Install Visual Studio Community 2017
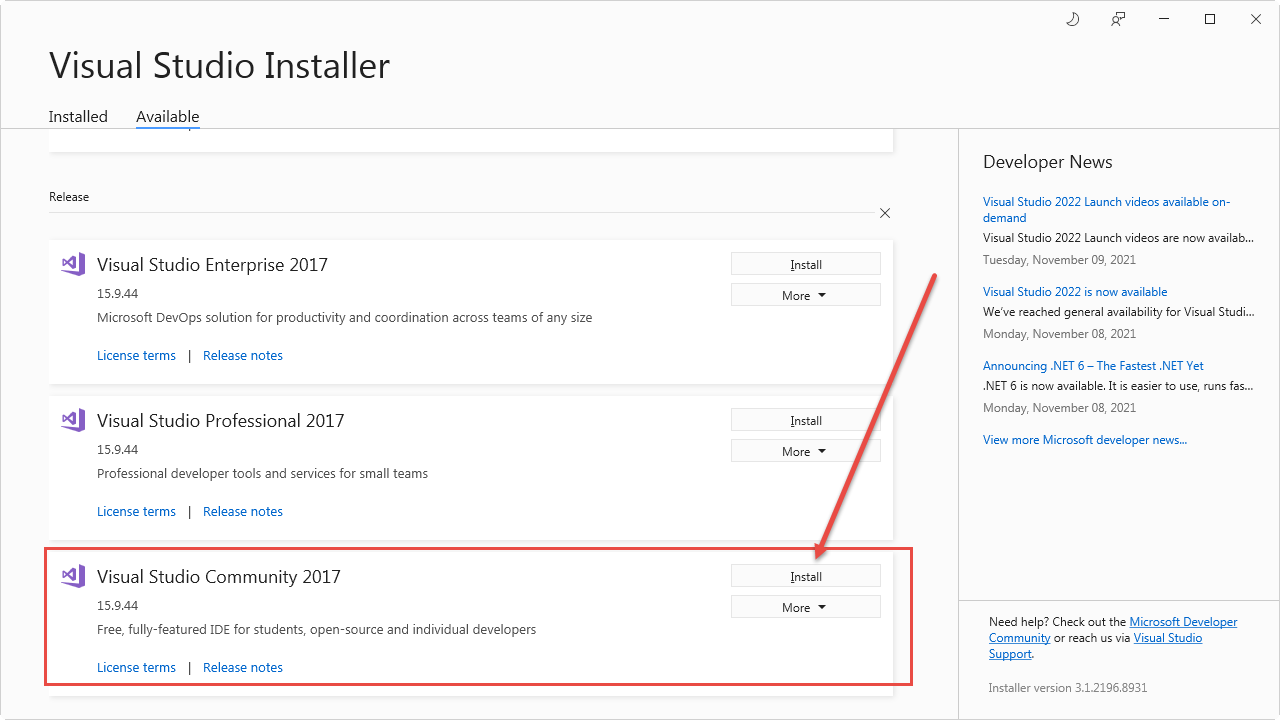Viewport: 1280px width, 720px height. [806, 576]
